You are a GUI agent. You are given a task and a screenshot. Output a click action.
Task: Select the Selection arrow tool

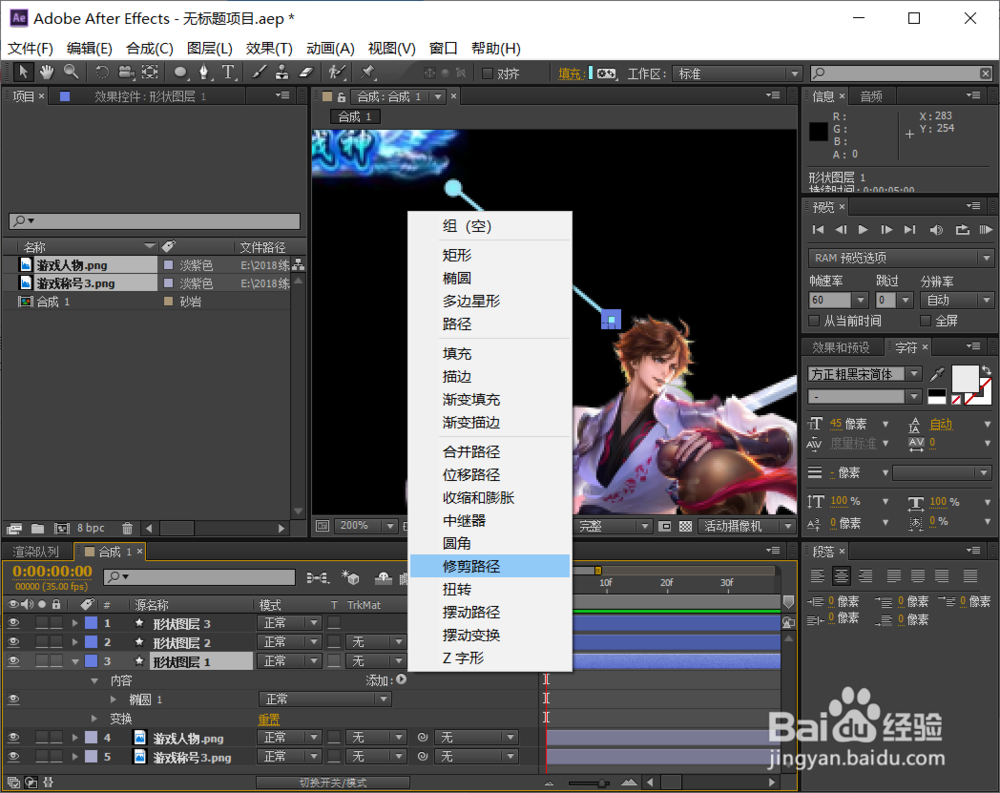(23, 72)
